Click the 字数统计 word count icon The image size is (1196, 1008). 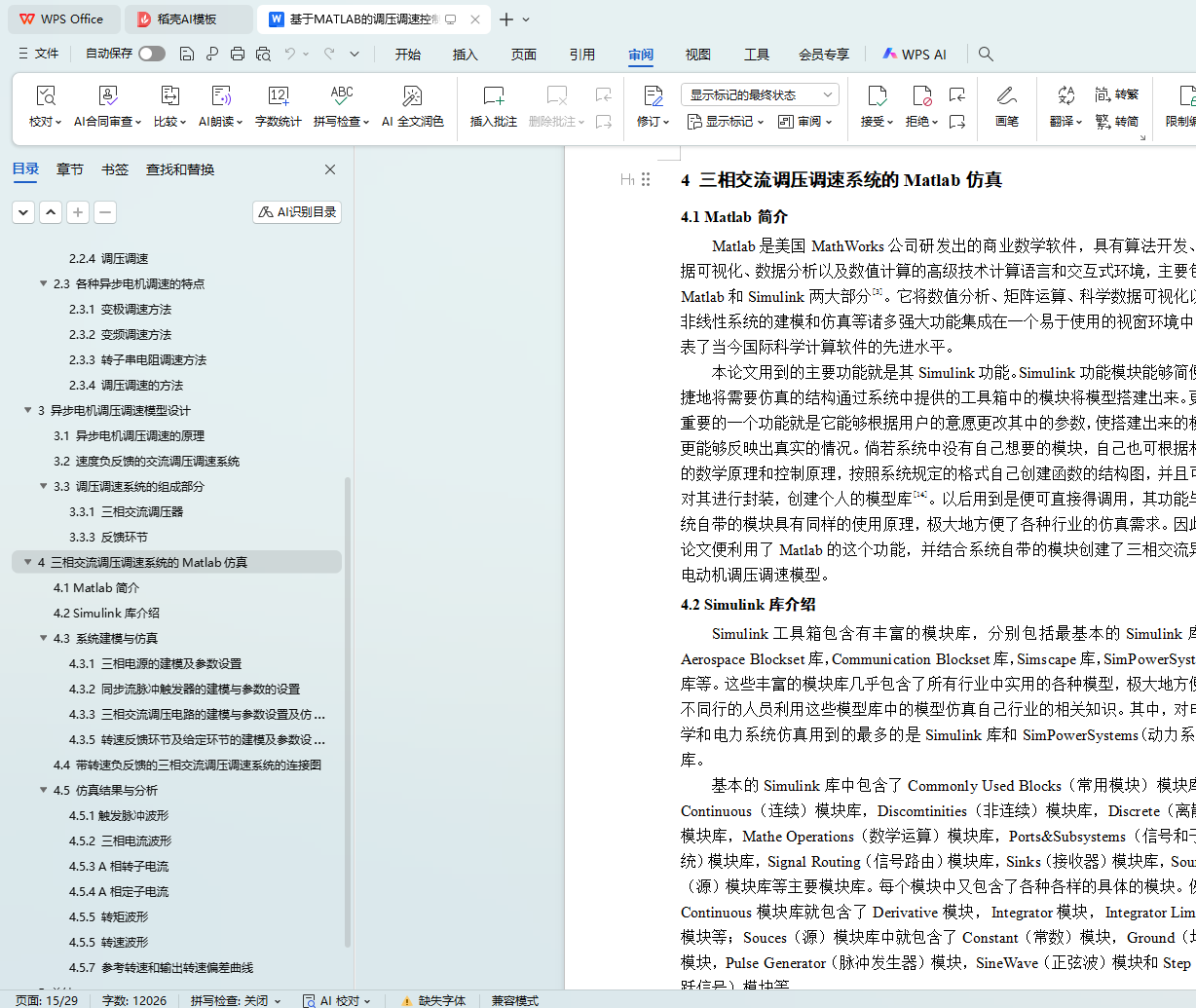[278, 96]
